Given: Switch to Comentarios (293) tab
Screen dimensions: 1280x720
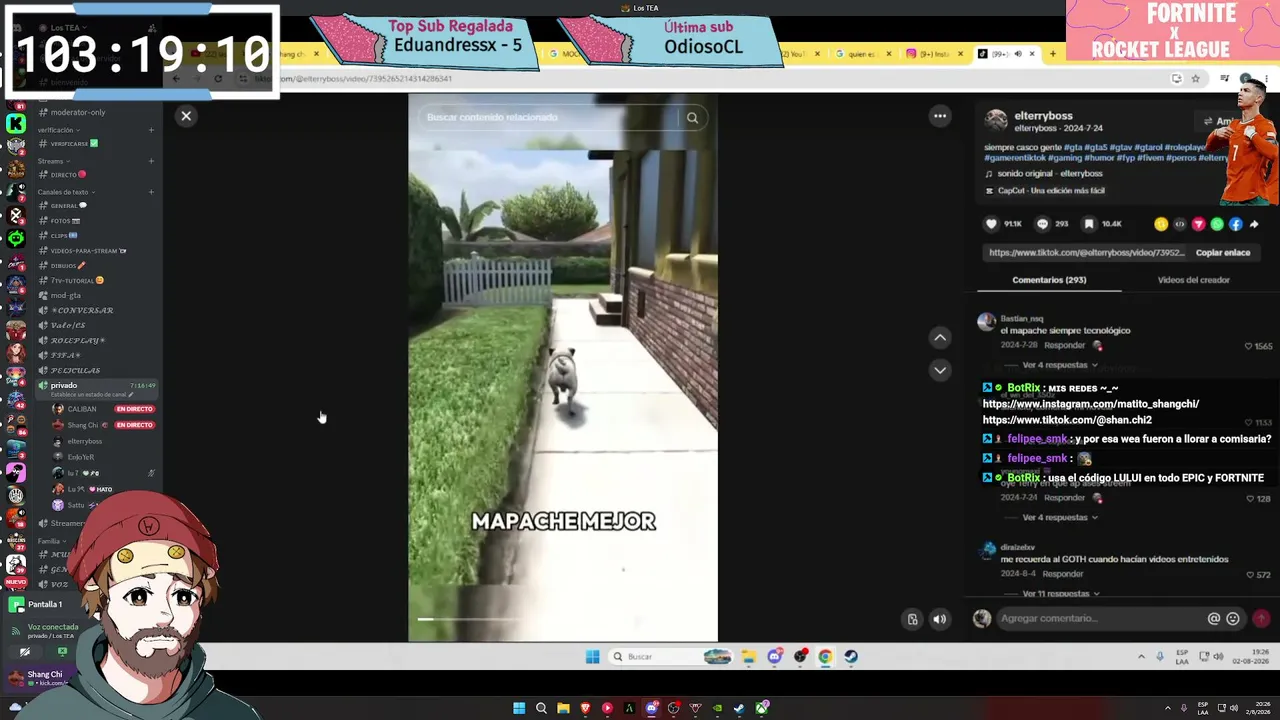Looking at the screenshot, I should pos(1049,280).
